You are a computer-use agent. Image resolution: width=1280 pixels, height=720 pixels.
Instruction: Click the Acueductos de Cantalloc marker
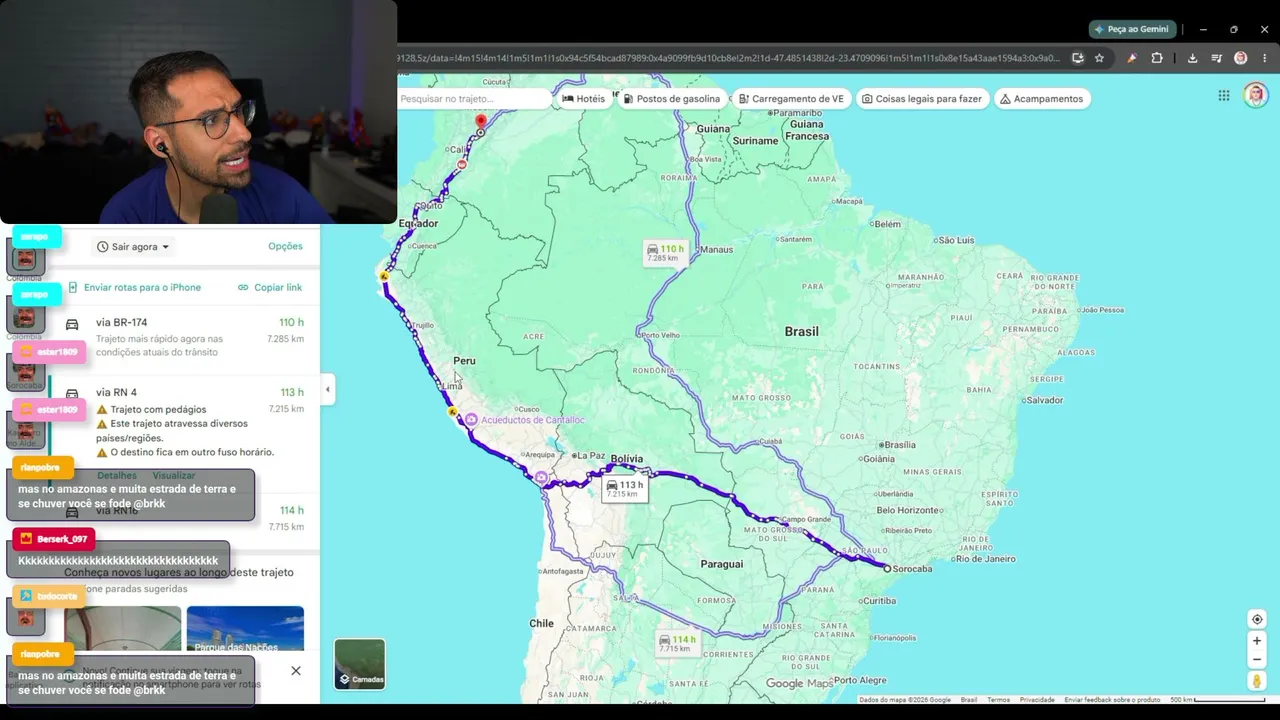(471, 420)
